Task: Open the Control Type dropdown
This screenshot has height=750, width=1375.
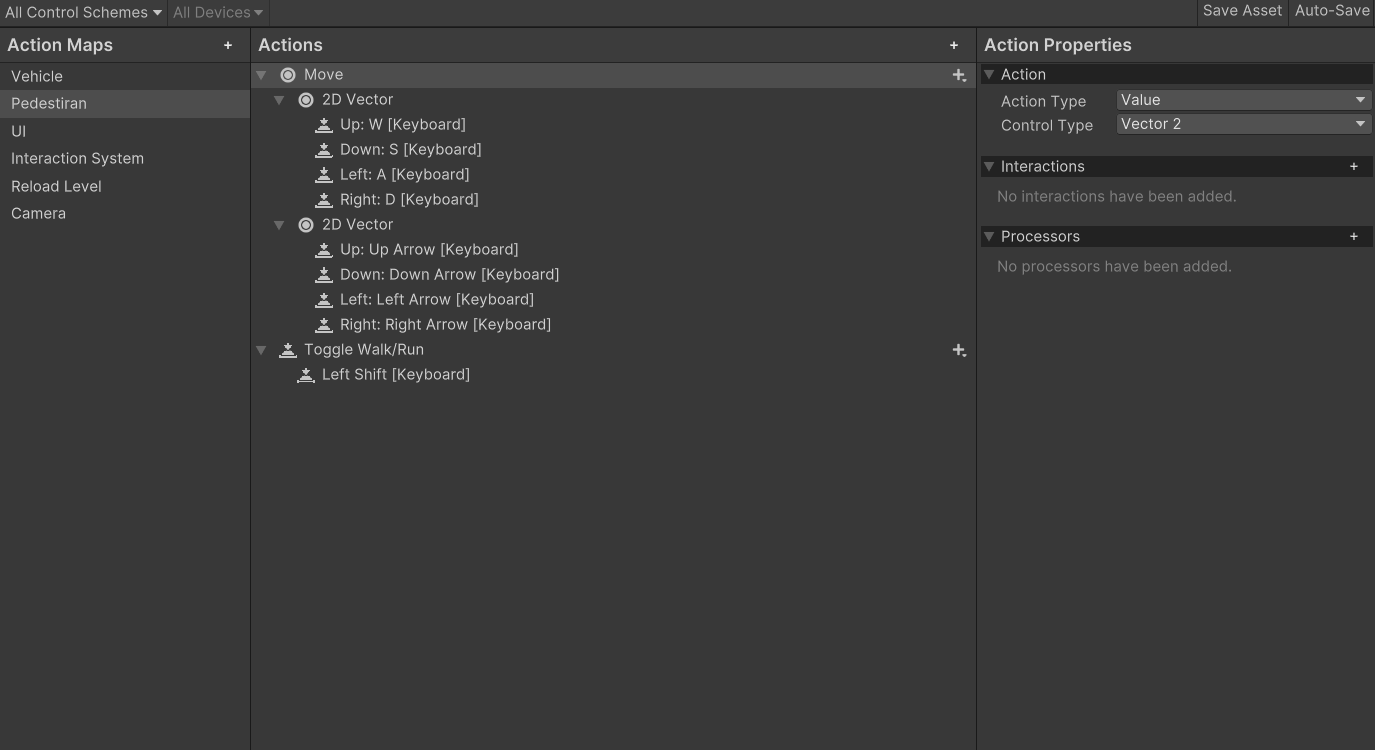Action: [1243, 124]
